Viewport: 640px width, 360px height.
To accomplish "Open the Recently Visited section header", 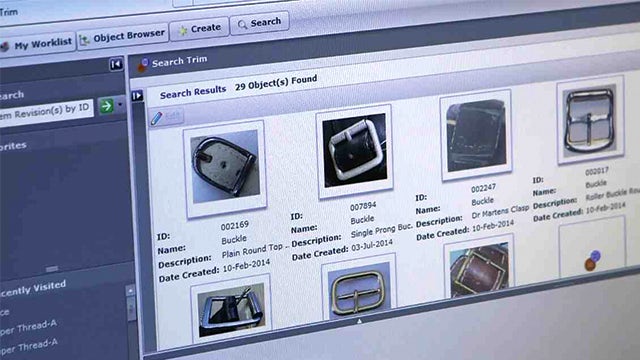I will pyautogui.click(x=33, y=288).
